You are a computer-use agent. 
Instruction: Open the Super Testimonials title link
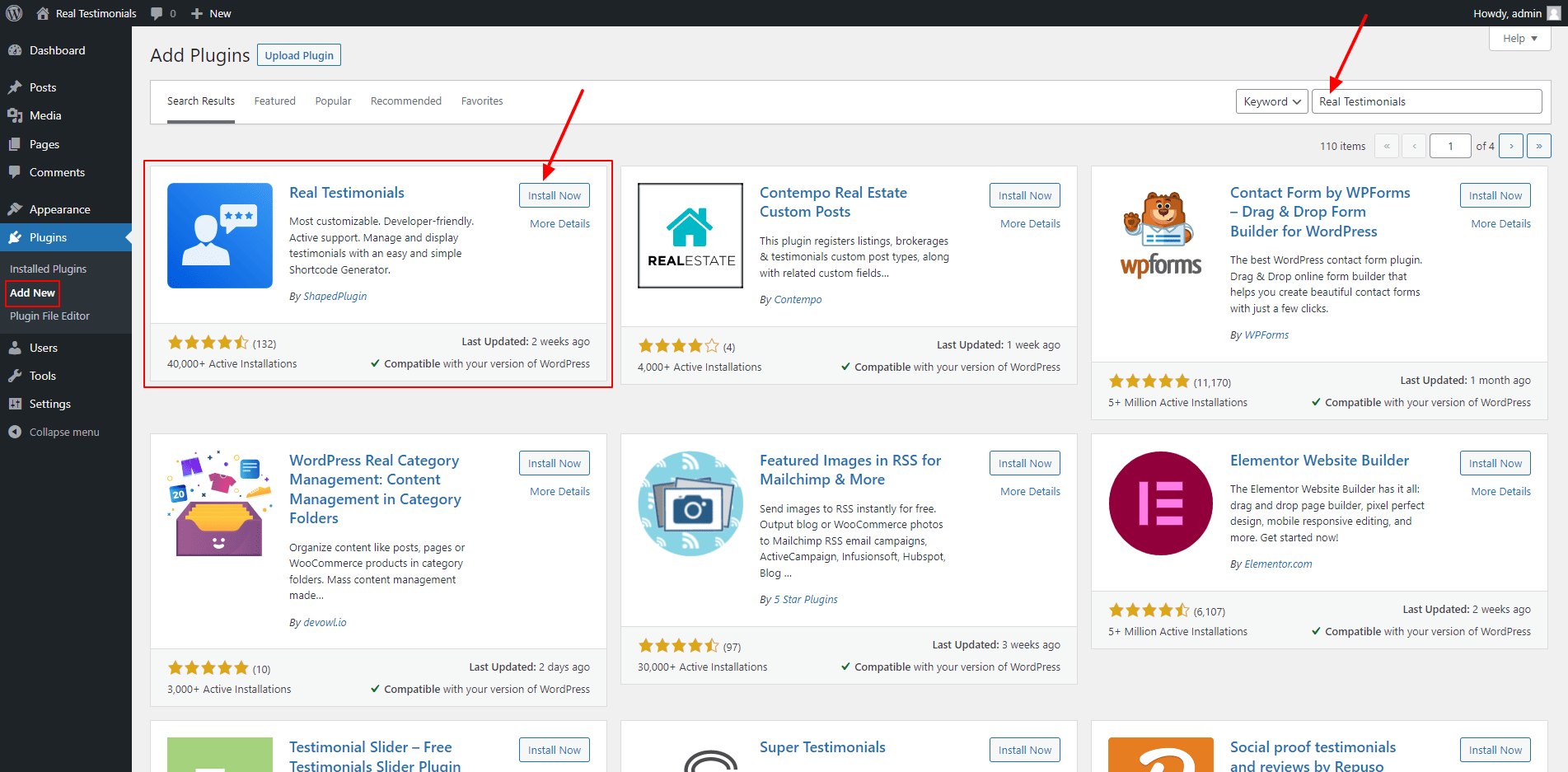pos(822,747)
